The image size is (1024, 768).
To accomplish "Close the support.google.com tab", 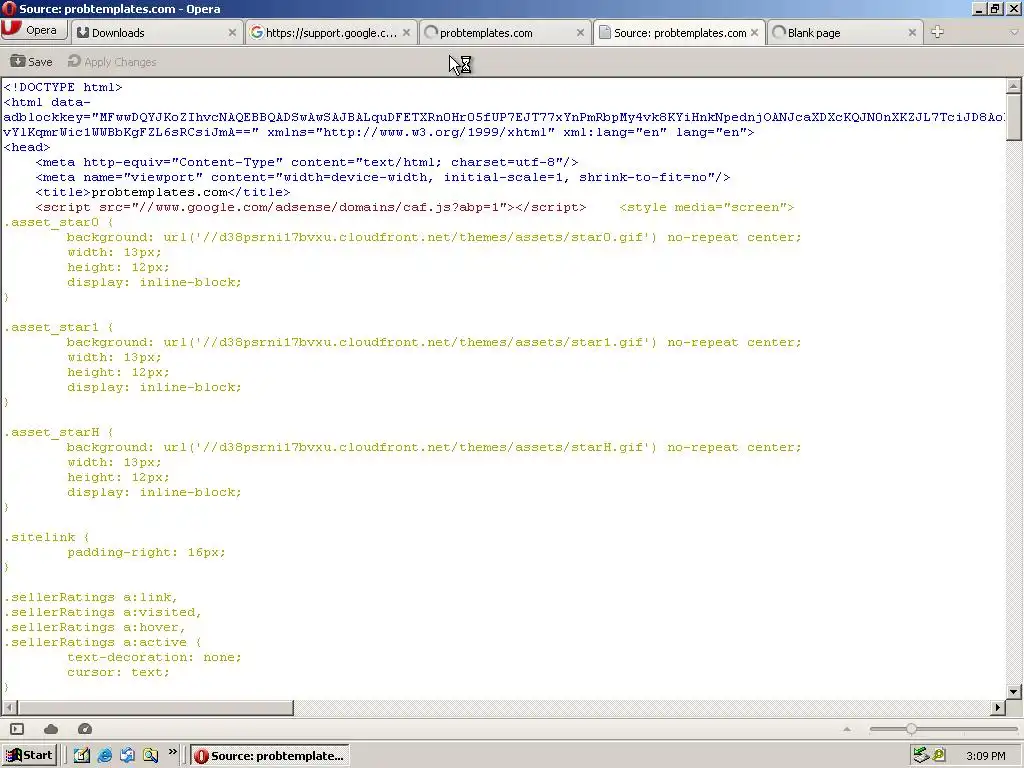I will (x=406, y=33).
